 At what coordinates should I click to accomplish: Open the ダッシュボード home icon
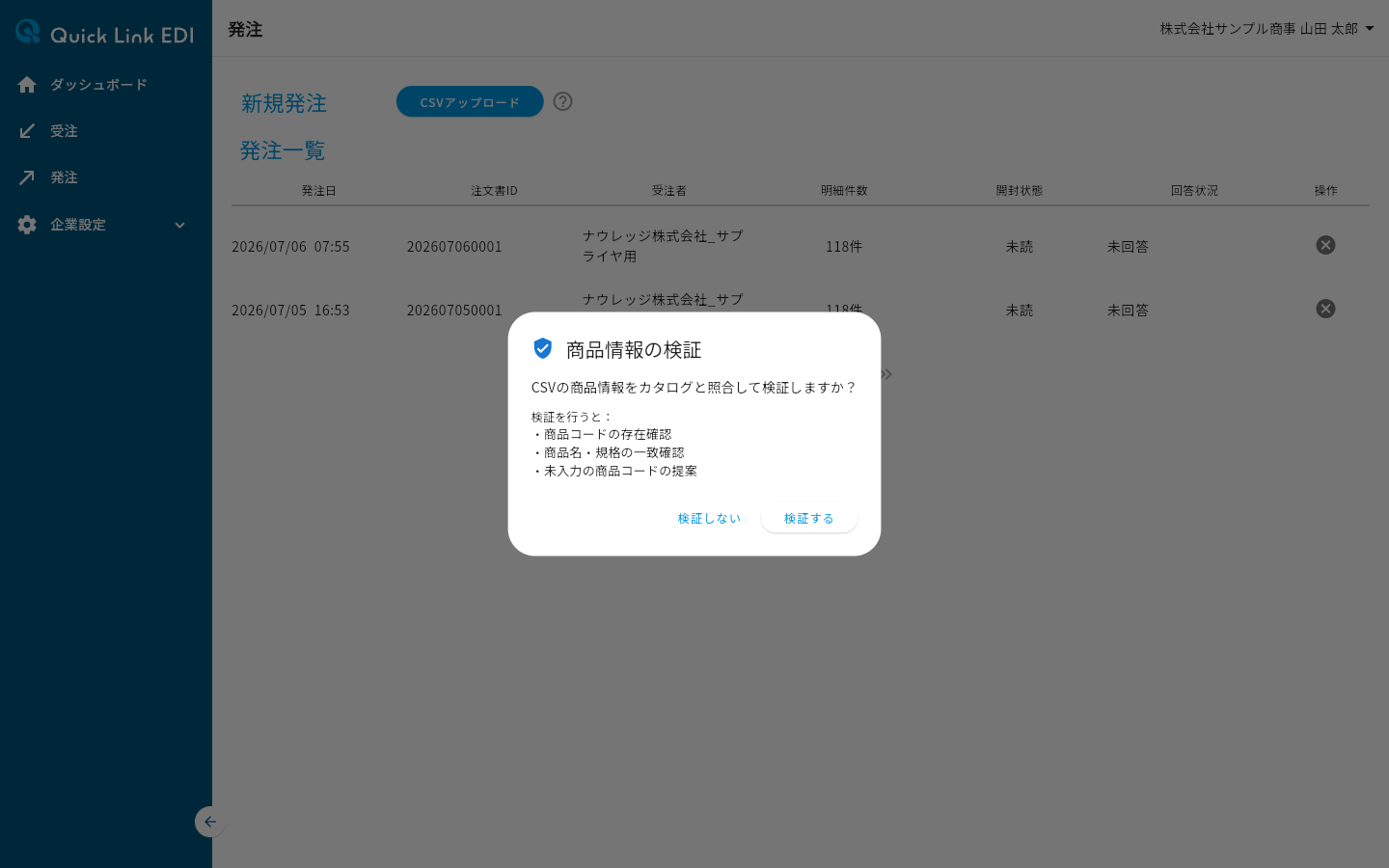point(27,85)
